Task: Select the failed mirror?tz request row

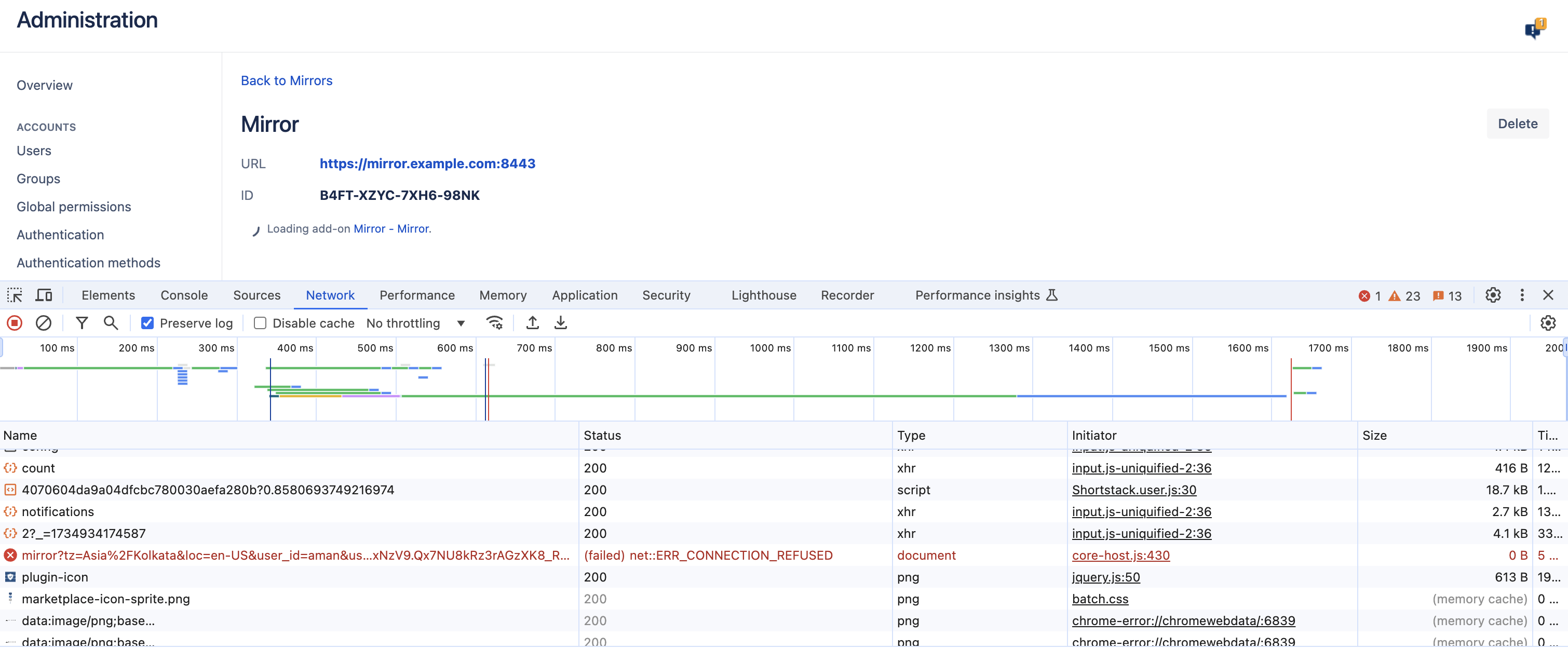Action: coord(784,555)
